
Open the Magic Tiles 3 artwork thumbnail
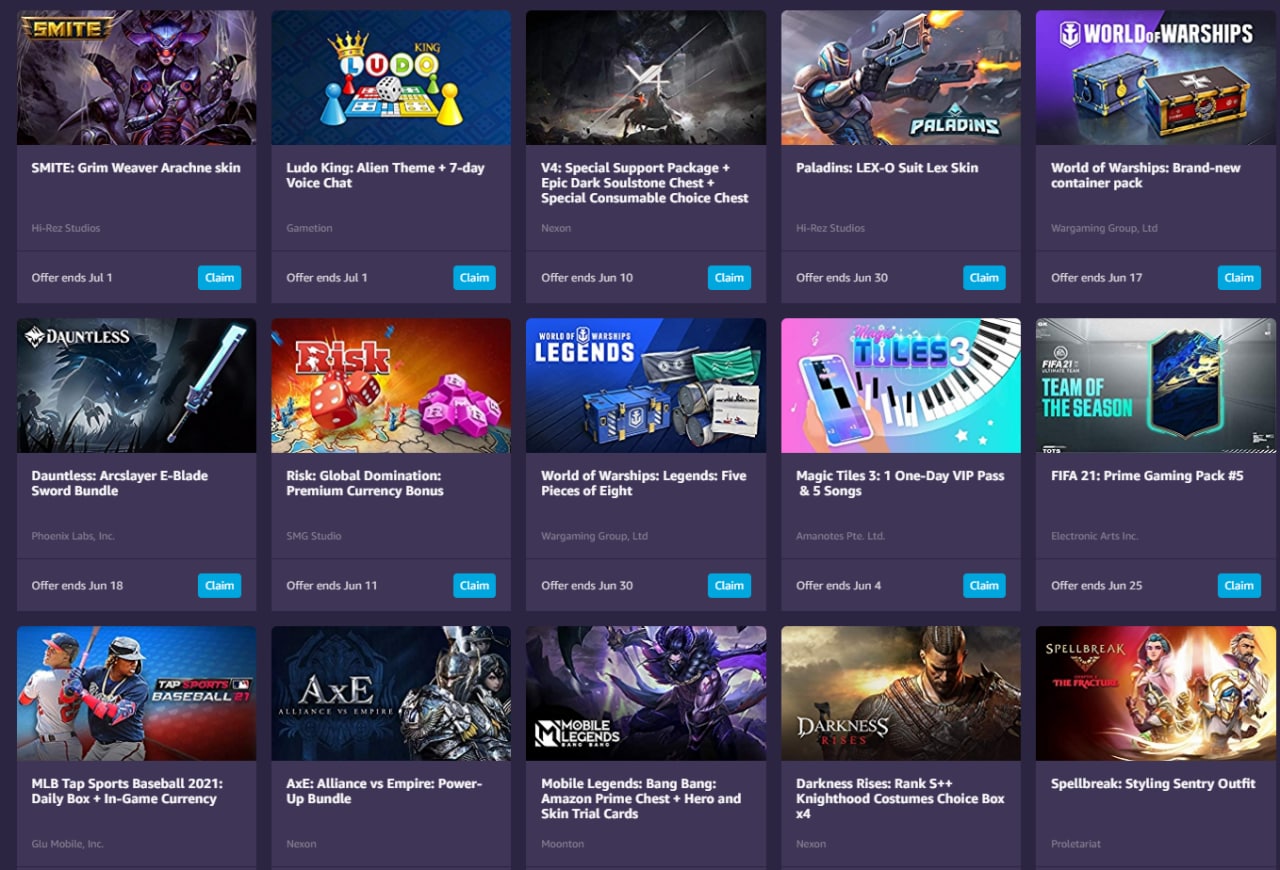point(901,386)
